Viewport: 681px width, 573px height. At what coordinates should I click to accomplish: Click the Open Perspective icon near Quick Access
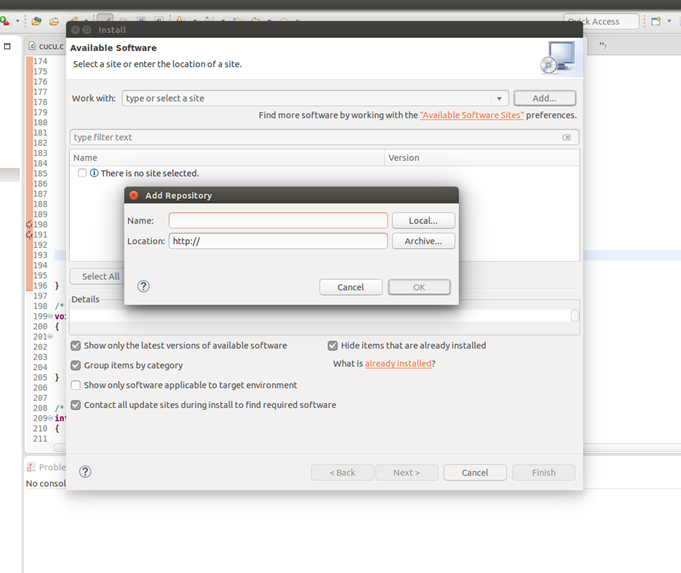pyautogui.click(x=656, y=21)
